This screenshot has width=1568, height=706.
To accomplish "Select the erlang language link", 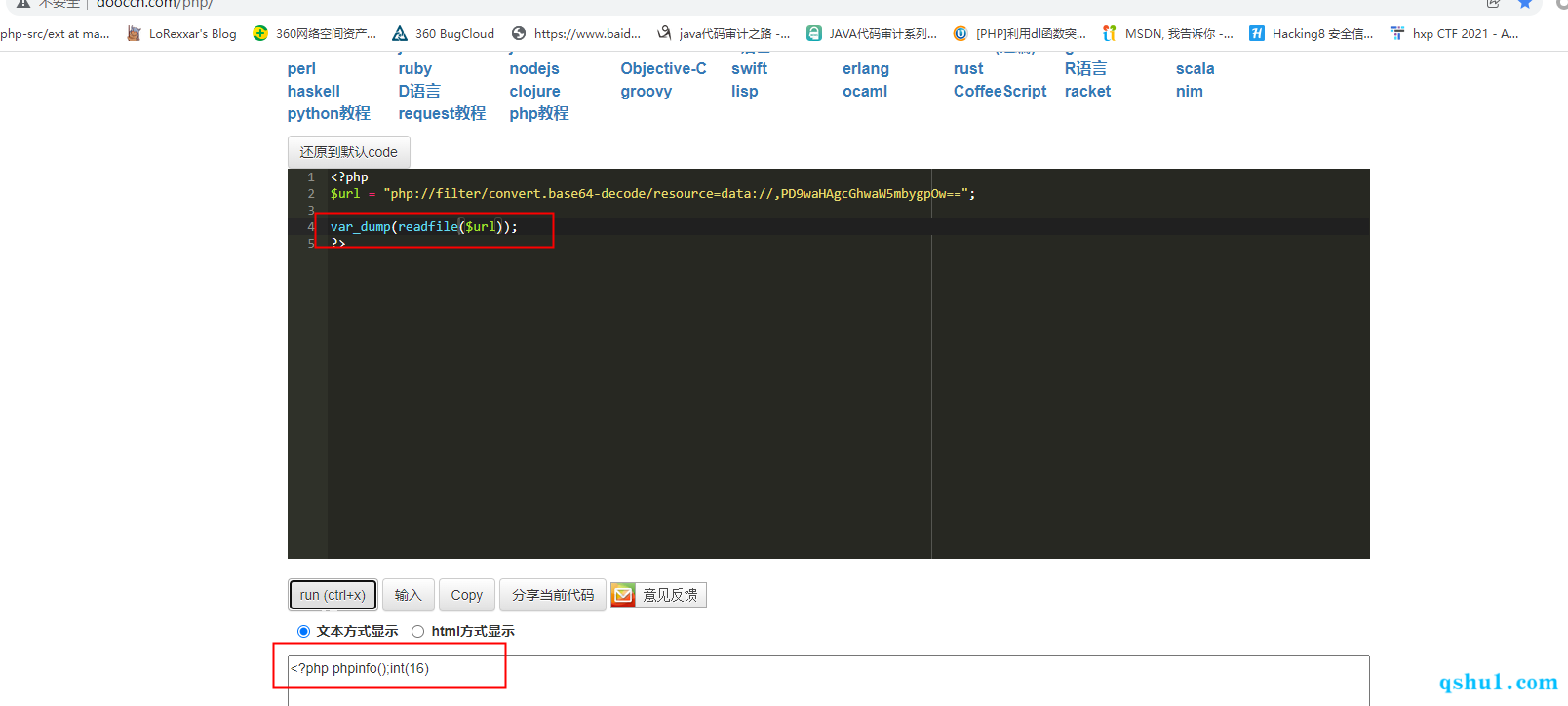I will (x=866, y=69).
